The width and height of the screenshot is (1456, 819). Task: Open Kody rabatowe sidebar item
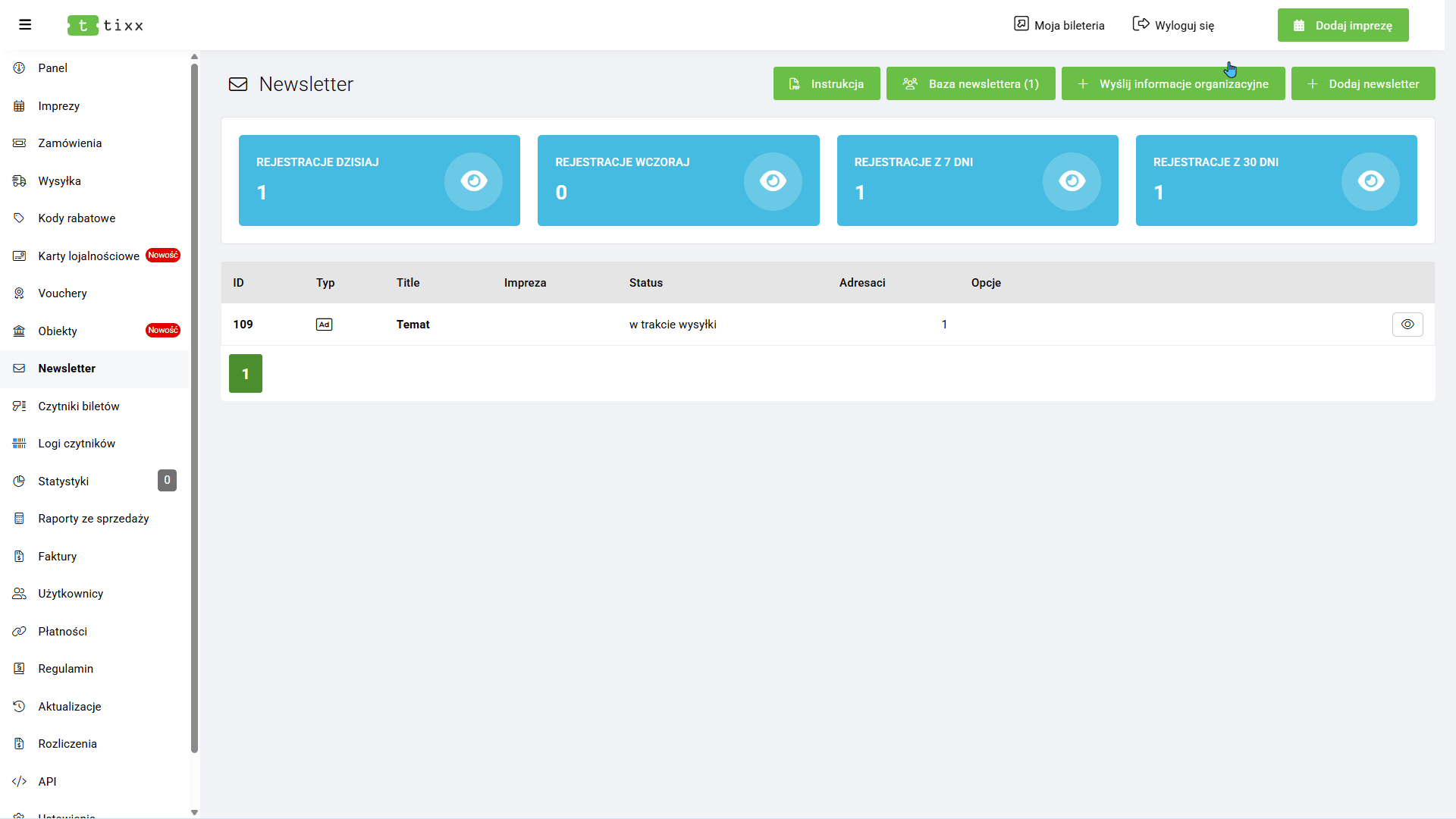pos(77,218)
